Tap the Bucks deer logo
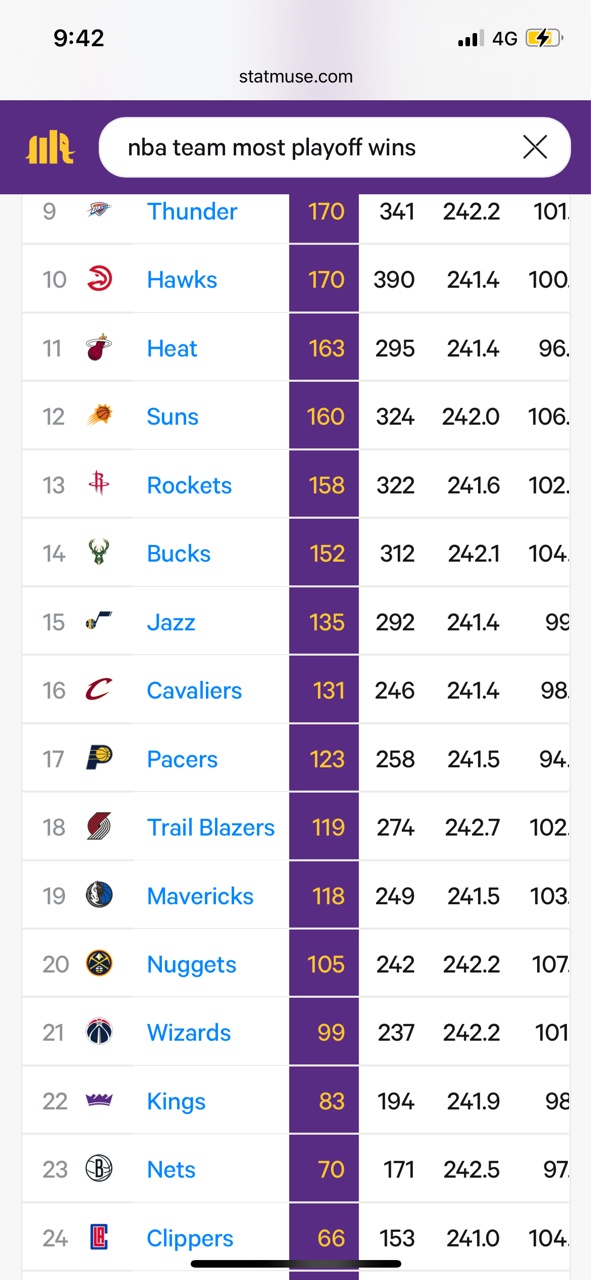This screenshot has width=591, height=1280. [99, 553]
